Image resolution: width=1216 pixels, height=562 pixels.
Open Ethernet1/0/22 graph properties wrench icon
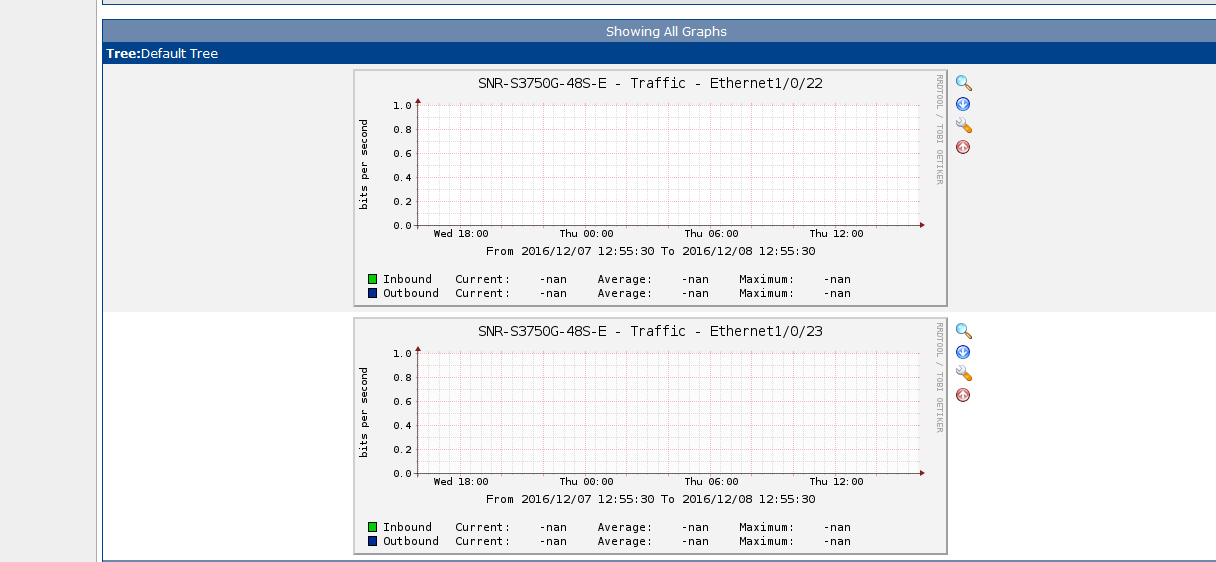coord(963,125)
